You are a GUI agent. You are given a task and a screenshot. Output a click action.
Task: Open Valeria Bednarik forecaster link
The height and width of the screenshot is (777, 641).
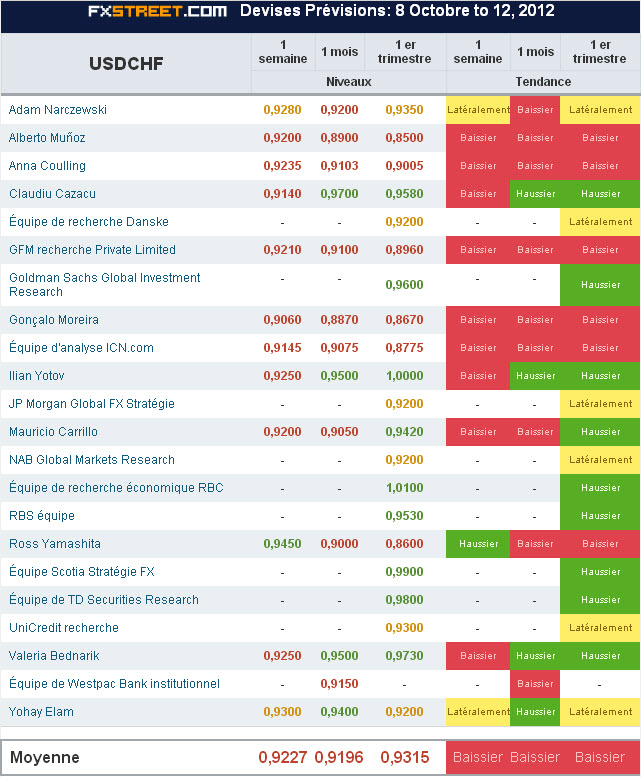point(54,656)
